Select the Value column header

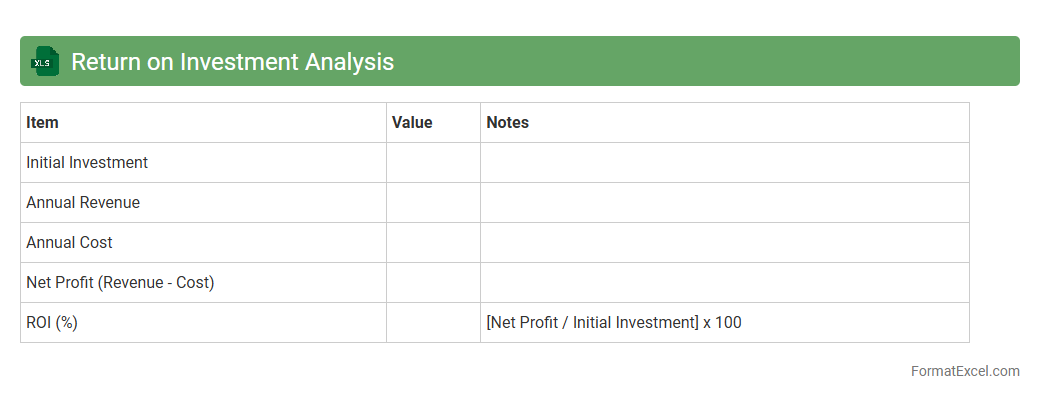coord(412,123)
